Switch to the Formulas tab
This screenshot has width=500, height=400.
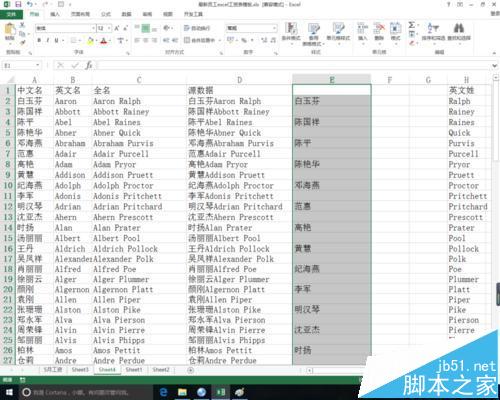click(106, 14)
